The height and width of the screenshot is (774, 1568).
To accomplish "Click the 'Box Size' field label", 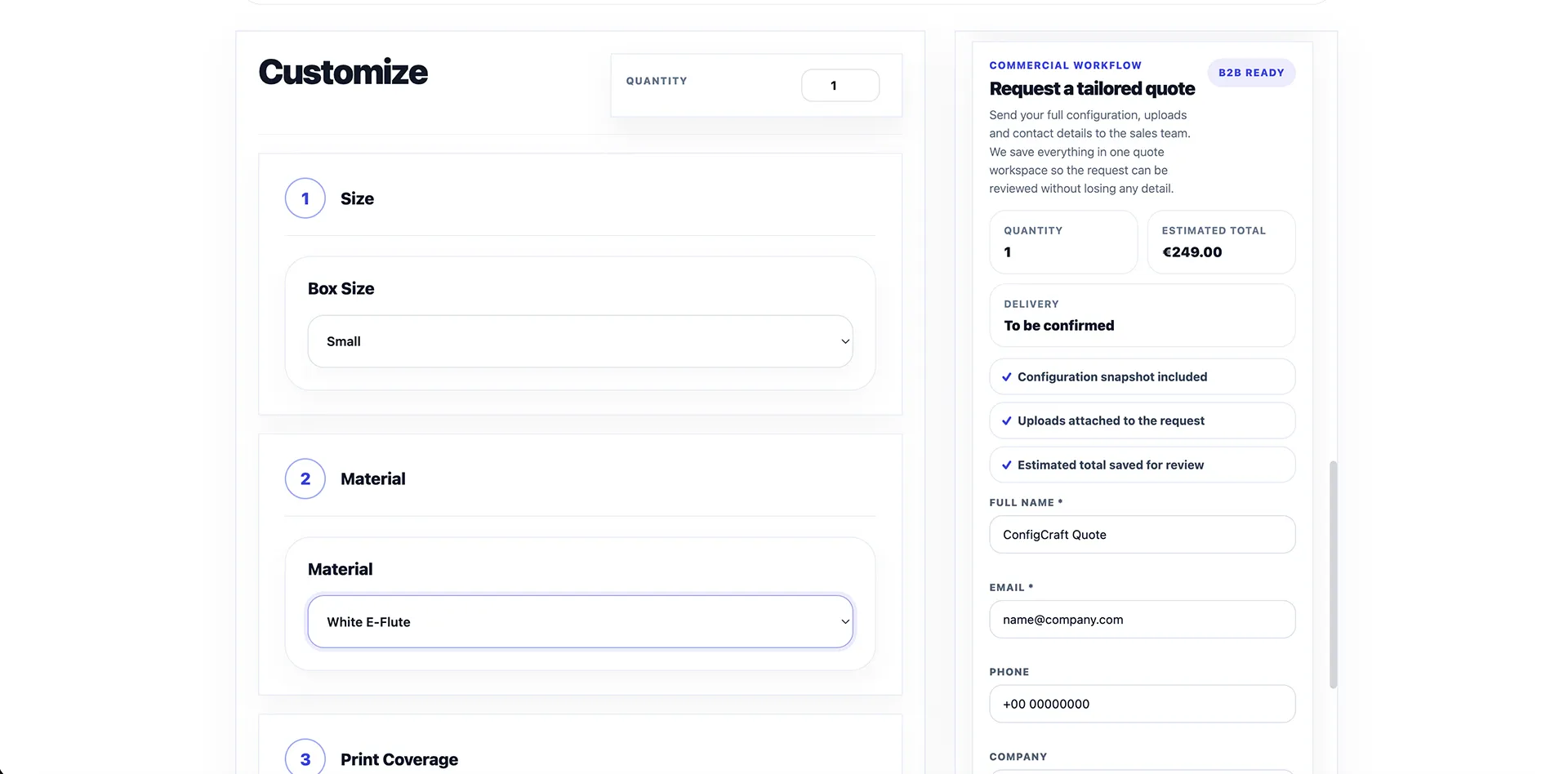I will [341, 289].
